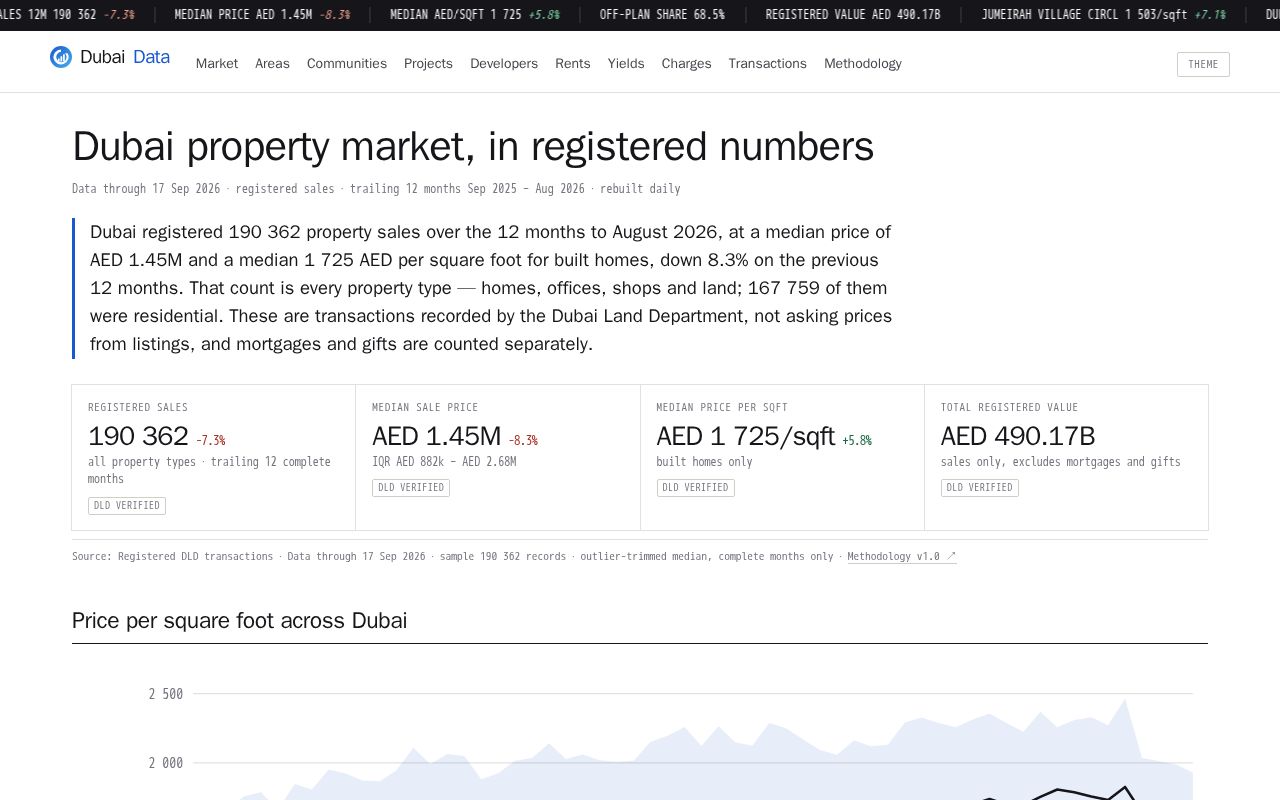This screenshot has width=1280, height=800.
Task: Navigate to Rents
Action: pyautogui.click(x=573, y=63)
